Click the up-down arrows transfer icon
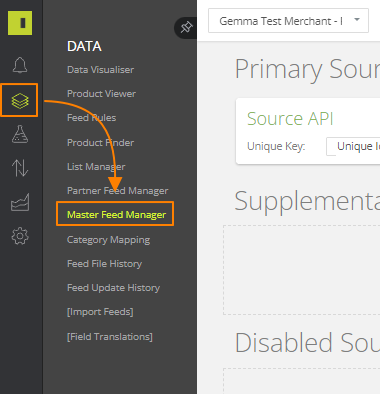 point(20,168)
